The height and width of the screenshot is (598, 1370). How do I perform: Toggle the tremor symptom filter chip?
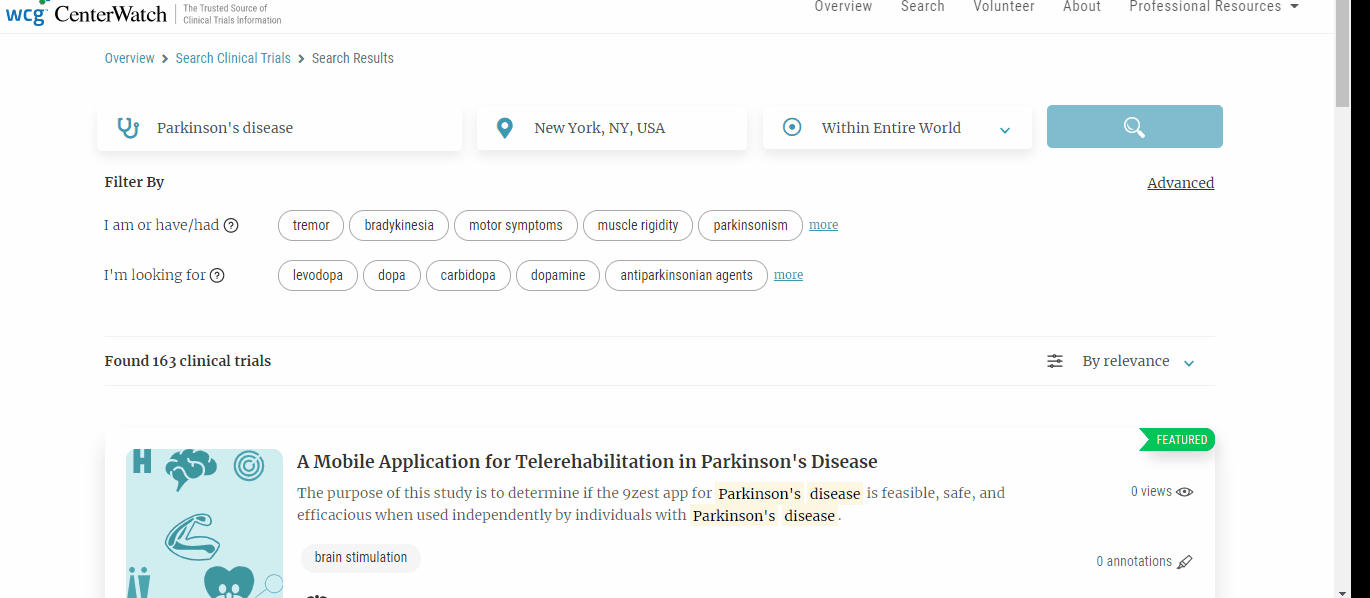click(310, 225)
